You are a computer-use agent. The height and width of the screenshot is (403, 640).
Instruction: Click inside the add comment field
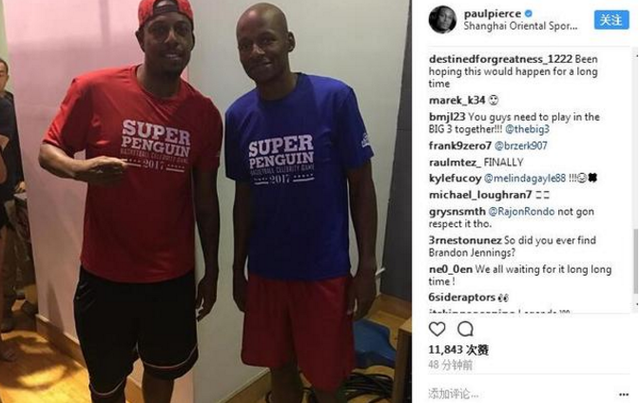[520, 394]
